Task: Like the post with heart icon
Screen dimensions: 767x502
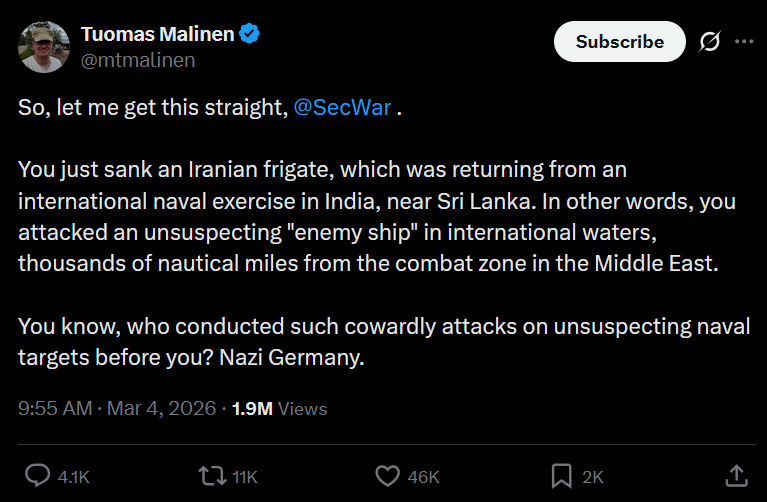Action: pos(387,476)
